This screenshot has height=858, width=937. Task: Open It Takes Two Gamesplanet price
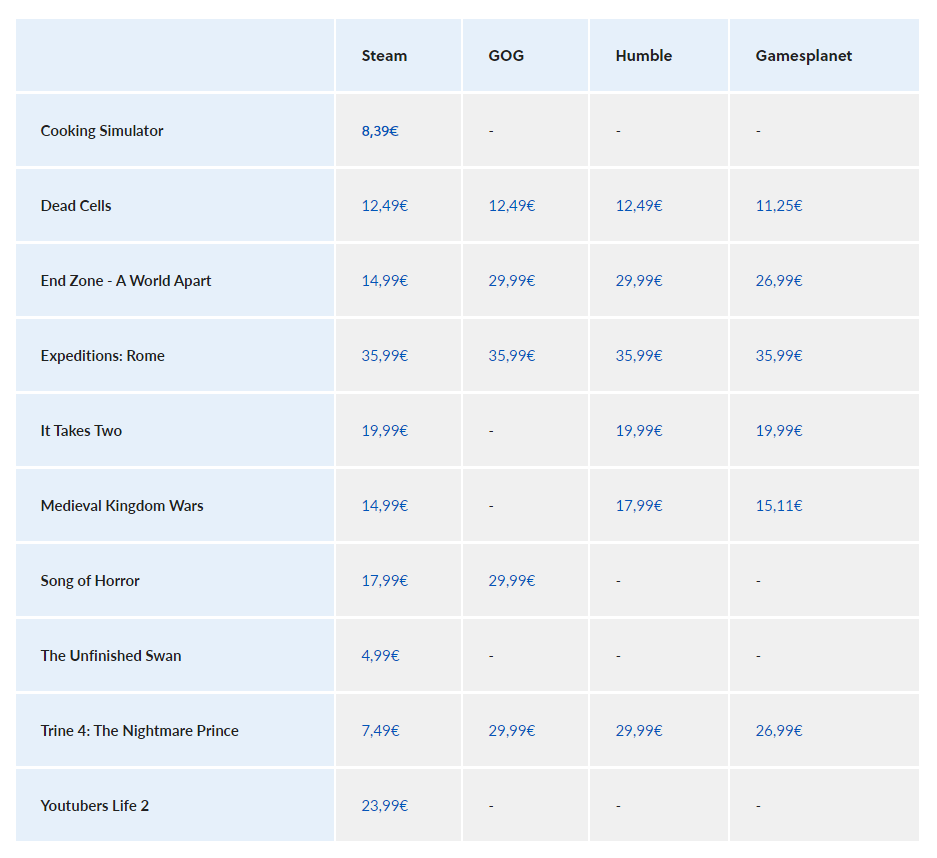click(779, 431)
